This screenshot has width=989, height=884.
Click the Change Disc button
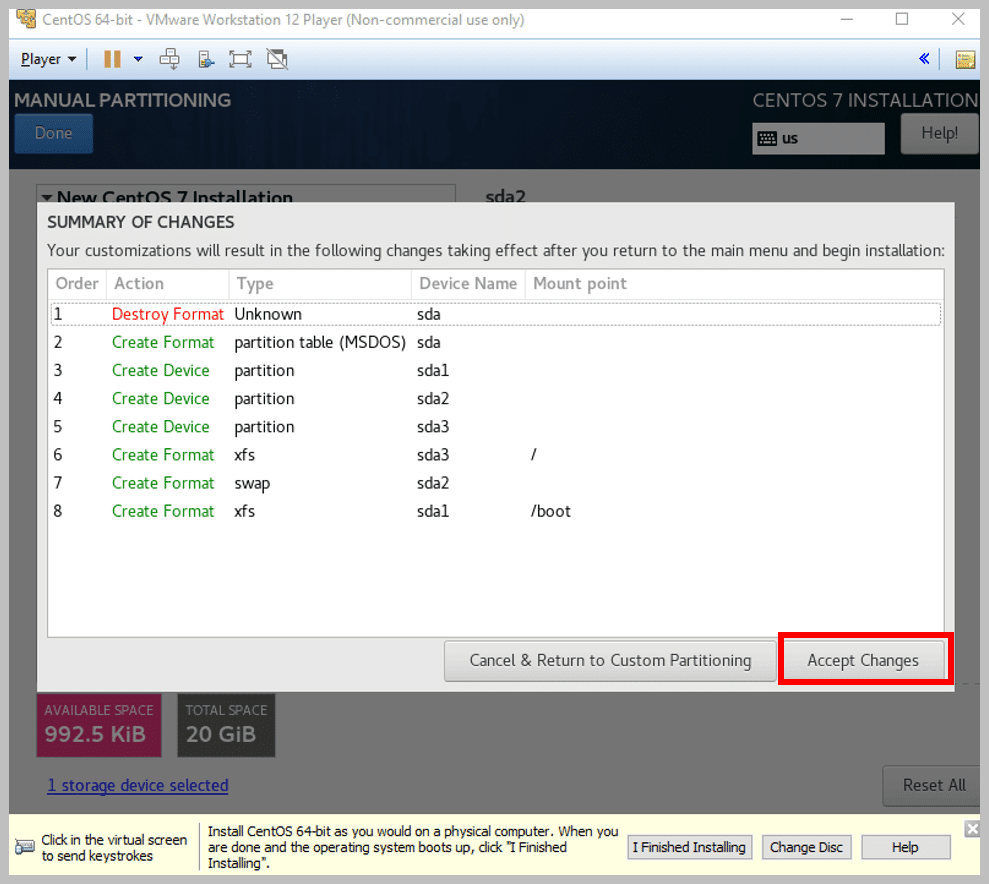pyautogui.click(x=806, y=847)
